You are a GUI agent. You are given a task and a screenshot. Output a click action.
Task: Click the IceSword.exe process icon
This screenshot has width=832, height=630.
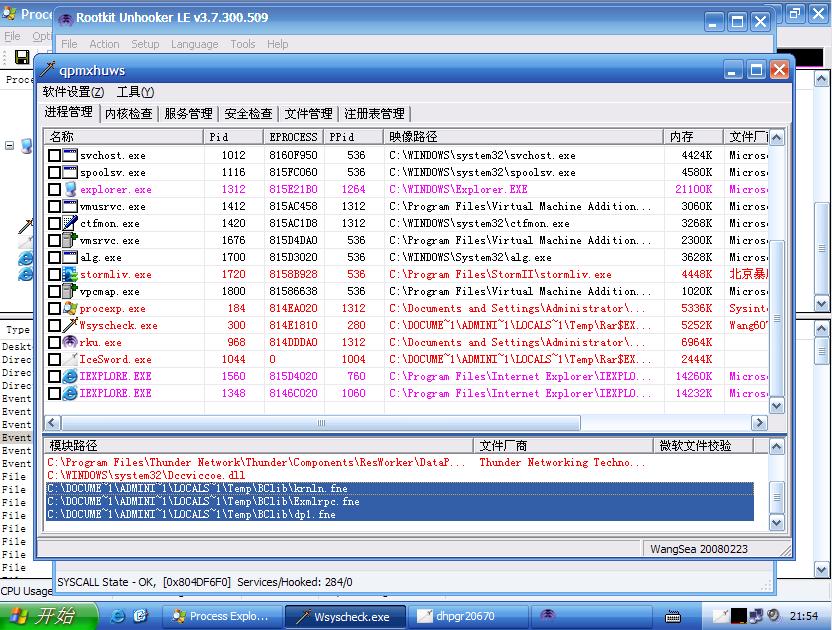tap(70, 359)
